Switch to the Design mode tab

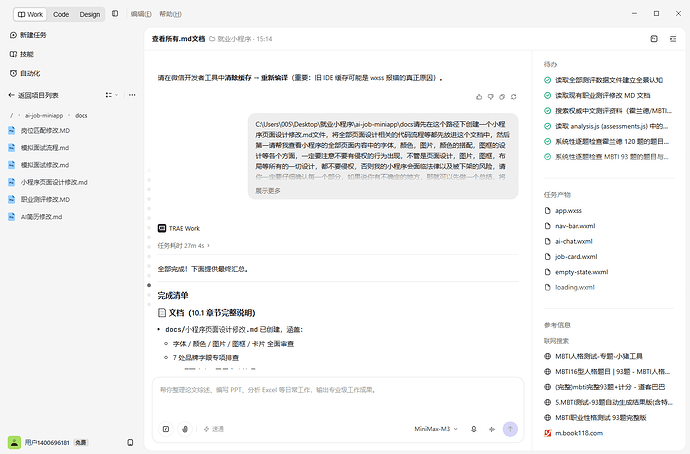[x=90, y=14]
